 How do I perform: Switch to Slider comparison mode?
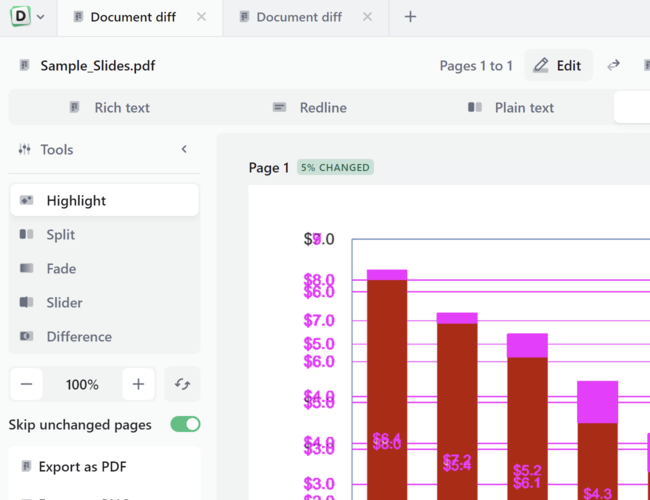pyautogui.click(x=104, y=302)
